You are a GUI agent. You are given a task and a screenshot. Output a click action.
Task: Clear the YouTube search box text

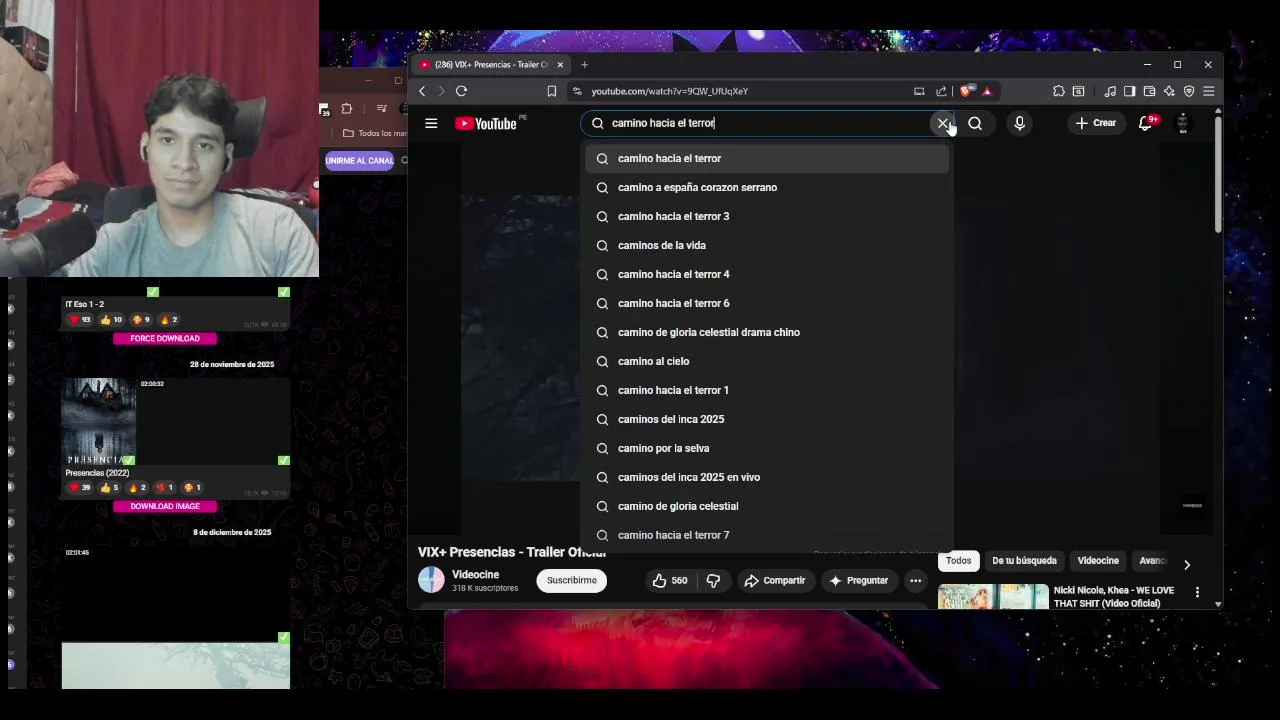pyautogui.click(x=942, y=123)
